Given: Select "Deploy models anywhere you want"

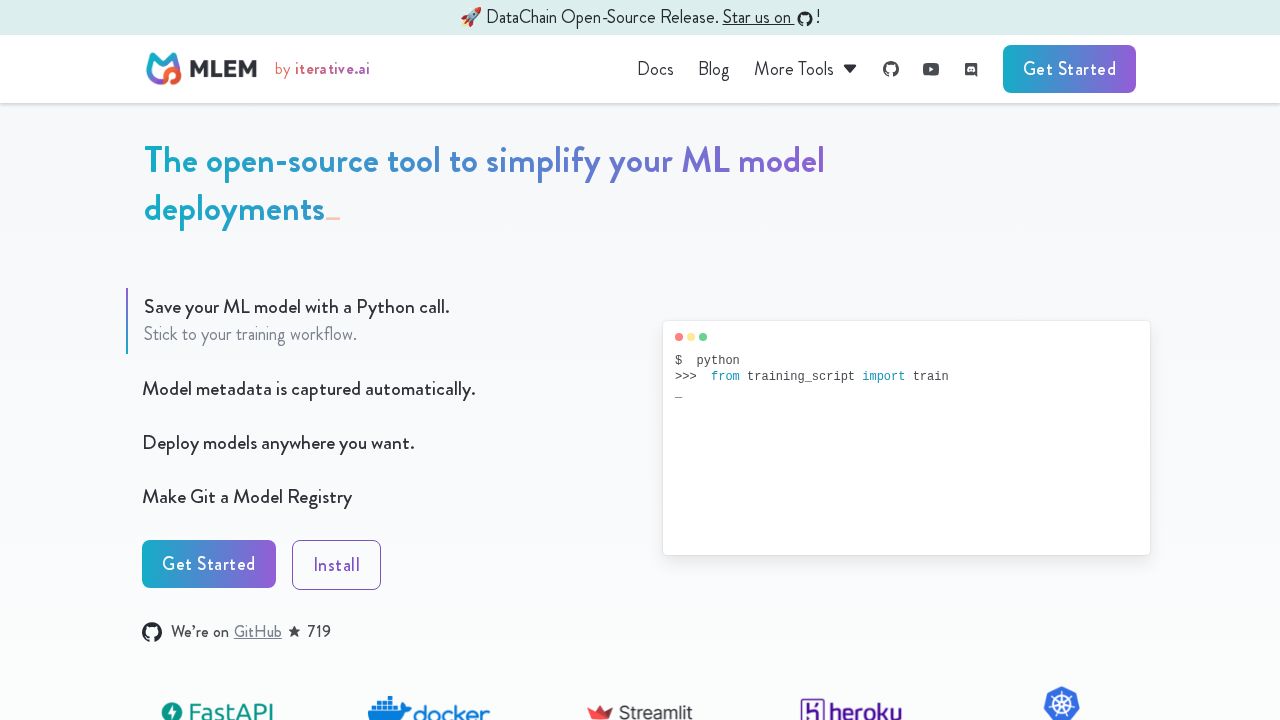Looking at the screenshot, I should tap(278, 443).
